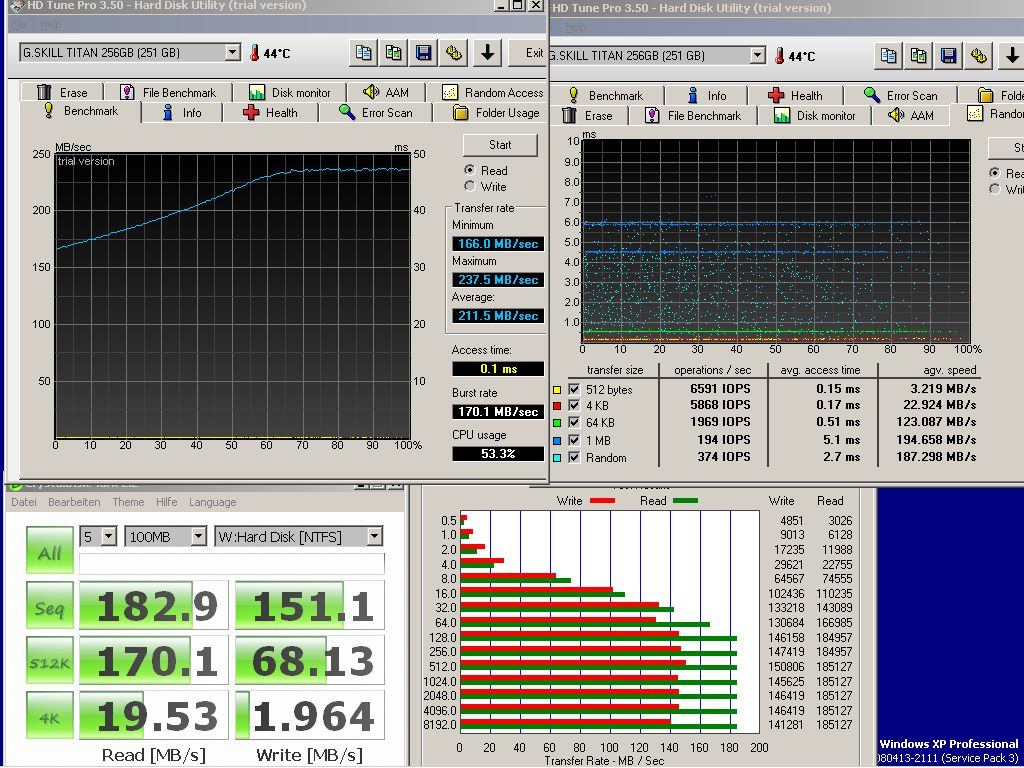Open the Theme menu in CrystalDiskMark
The width and height of the screenshot is (1024, 768).
click(128, 502)
